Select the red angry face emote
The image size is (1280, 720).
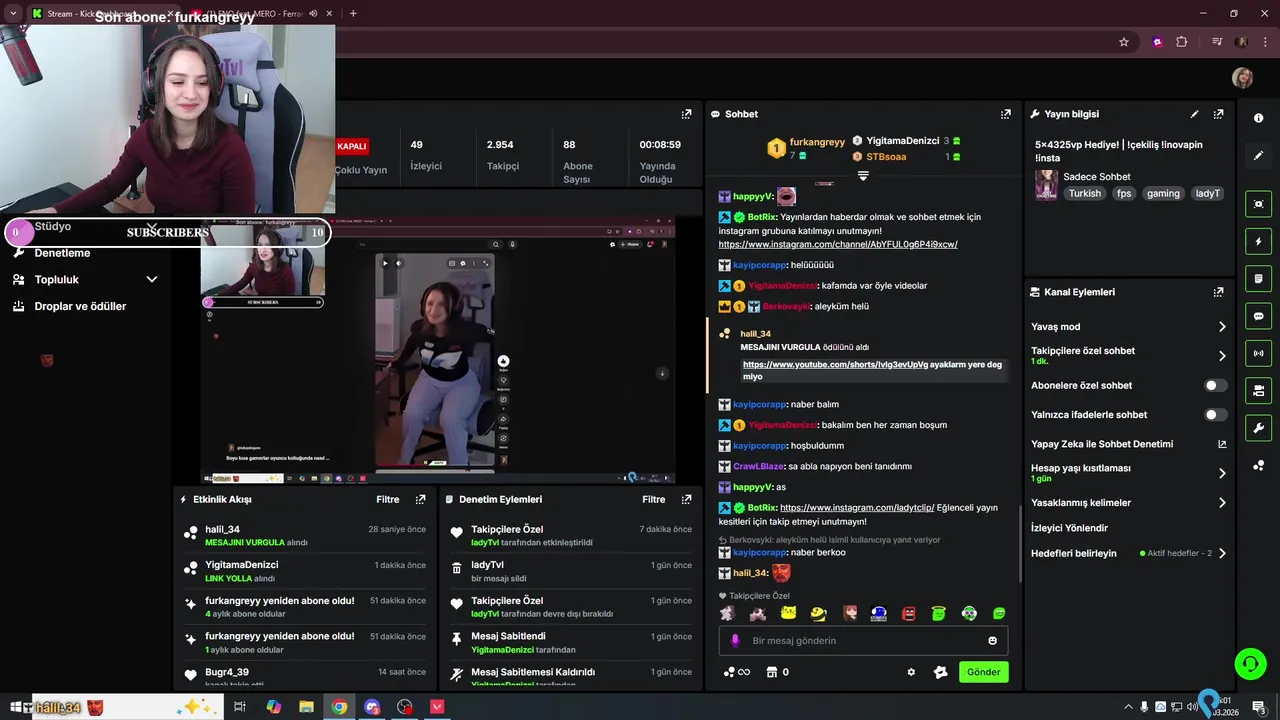pos(909,613)
